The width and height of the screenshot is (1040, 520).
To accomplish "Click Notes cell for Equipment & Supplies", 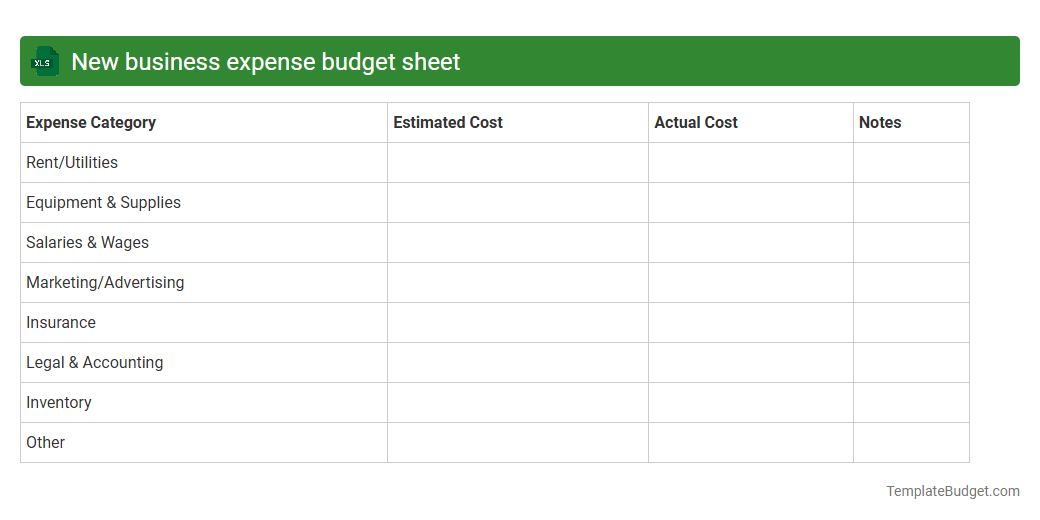I will [x=911, y=202].
